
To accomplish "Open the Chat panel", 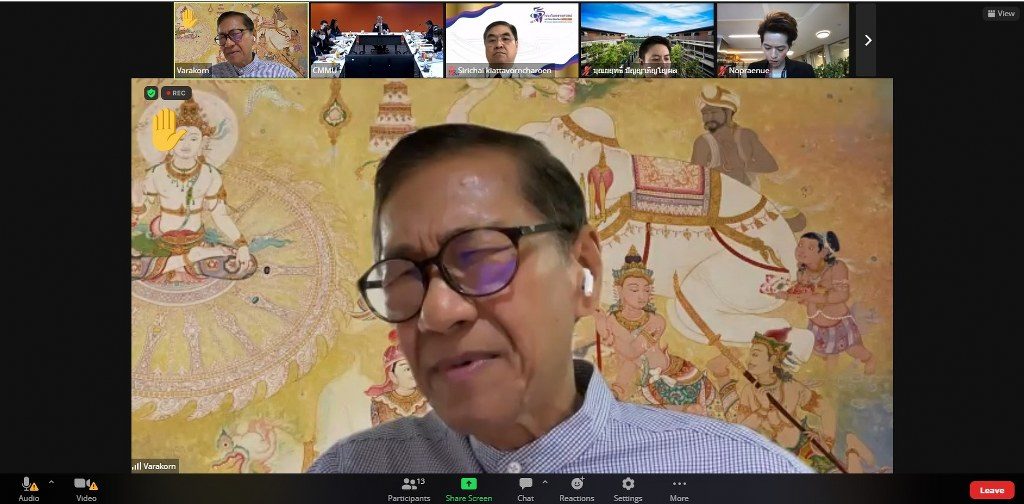I will 526,488.
